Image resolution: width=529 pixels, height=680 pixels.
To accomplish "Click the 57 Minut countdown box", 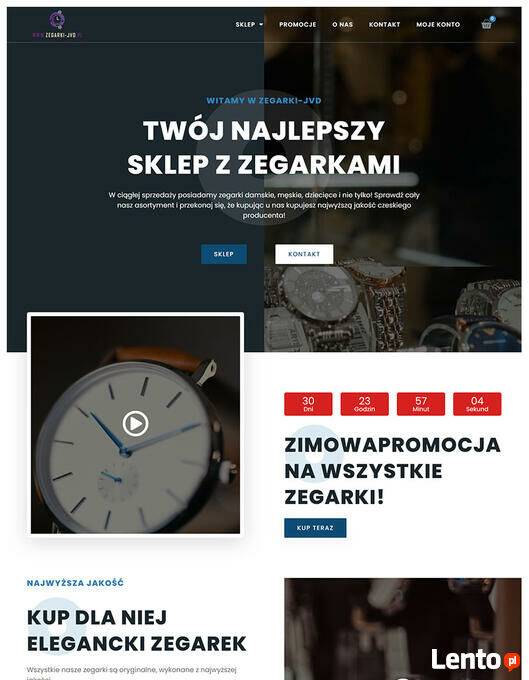I will point(421,404).
